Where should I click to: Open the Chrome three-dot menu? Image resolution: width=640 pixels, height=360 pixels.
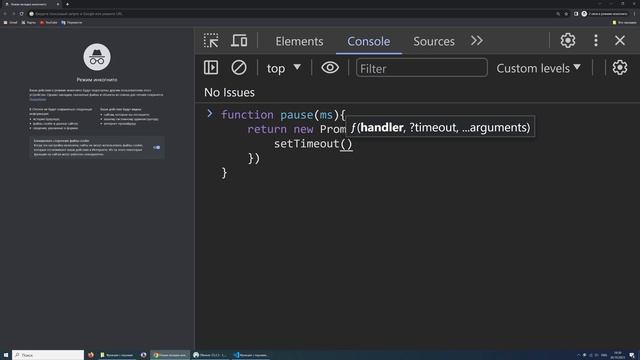(635, 13)
